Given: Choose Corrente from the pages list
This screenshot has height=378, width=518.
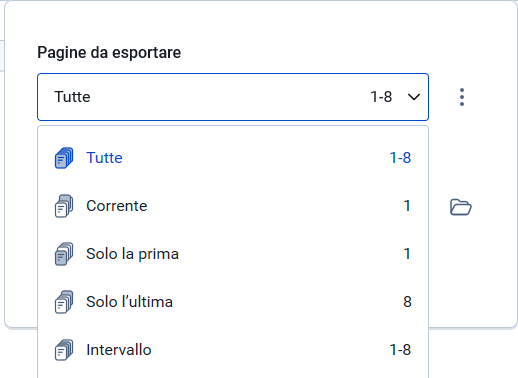Looking at the screenshot, I should pos(233,206).
